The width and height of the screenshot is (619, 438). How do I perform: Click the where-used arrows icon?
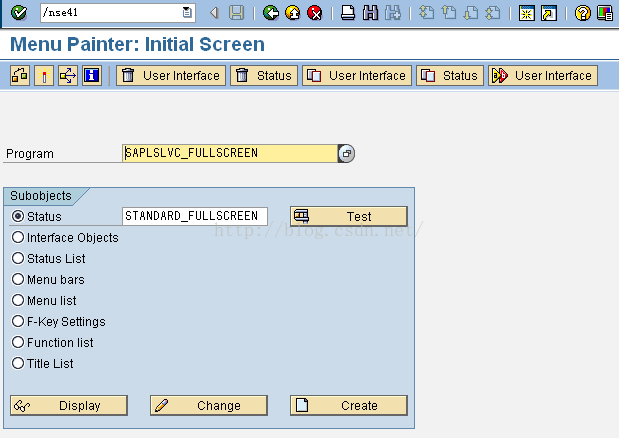pos(68,75)
